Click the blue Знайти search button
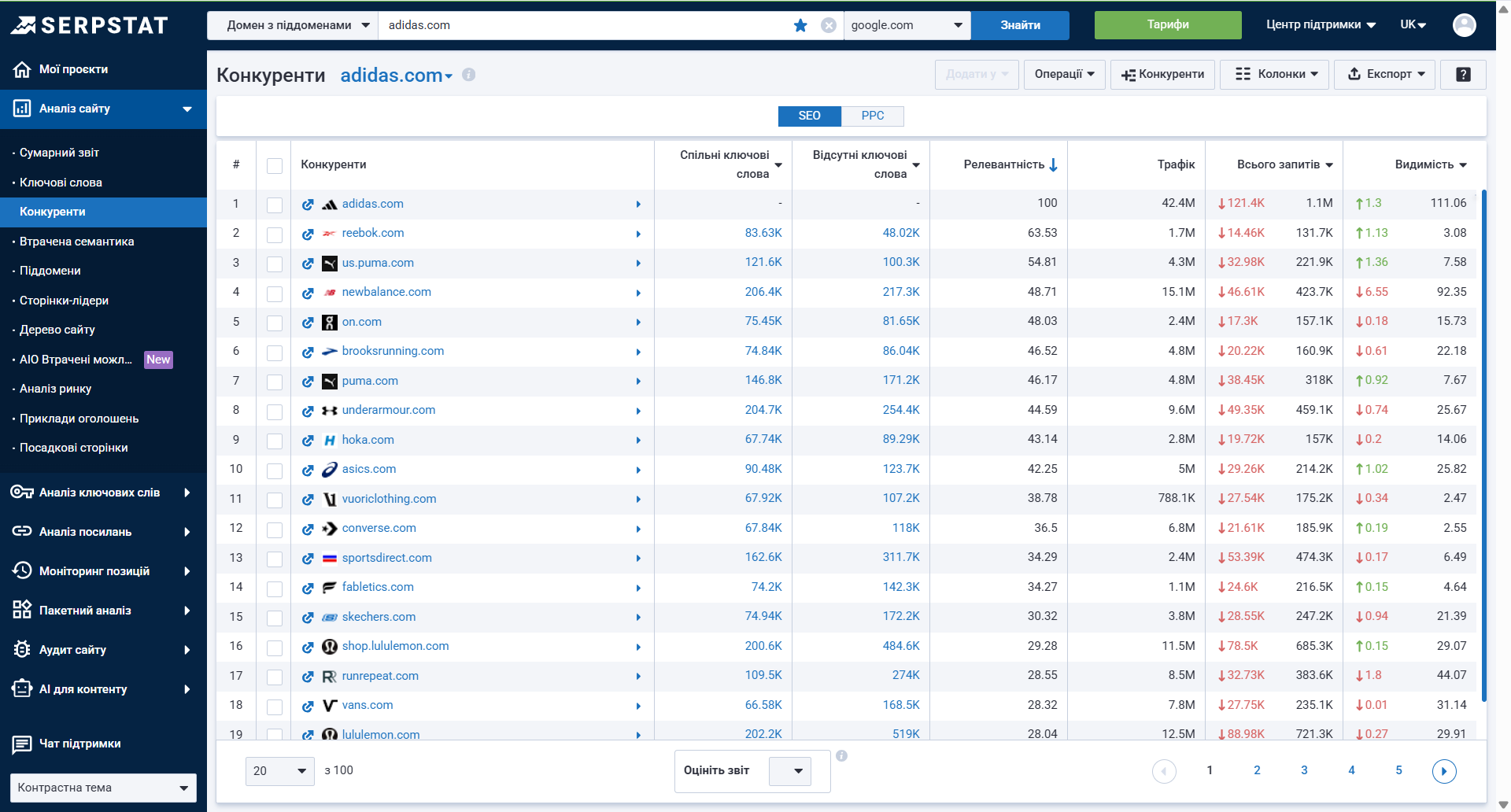This screenshot has height=812, width=1511. click(1020, 25)
